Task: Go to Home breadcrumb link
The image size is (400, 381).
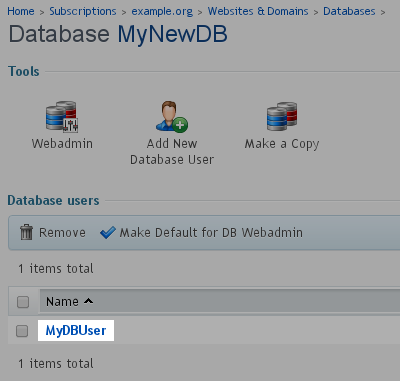Action: pos(21,11)
